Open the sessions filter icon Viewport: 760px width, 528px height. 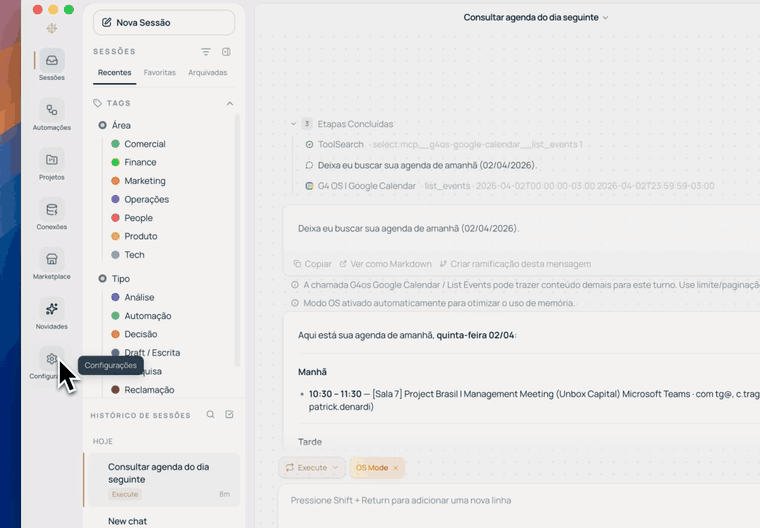point(206,52)
